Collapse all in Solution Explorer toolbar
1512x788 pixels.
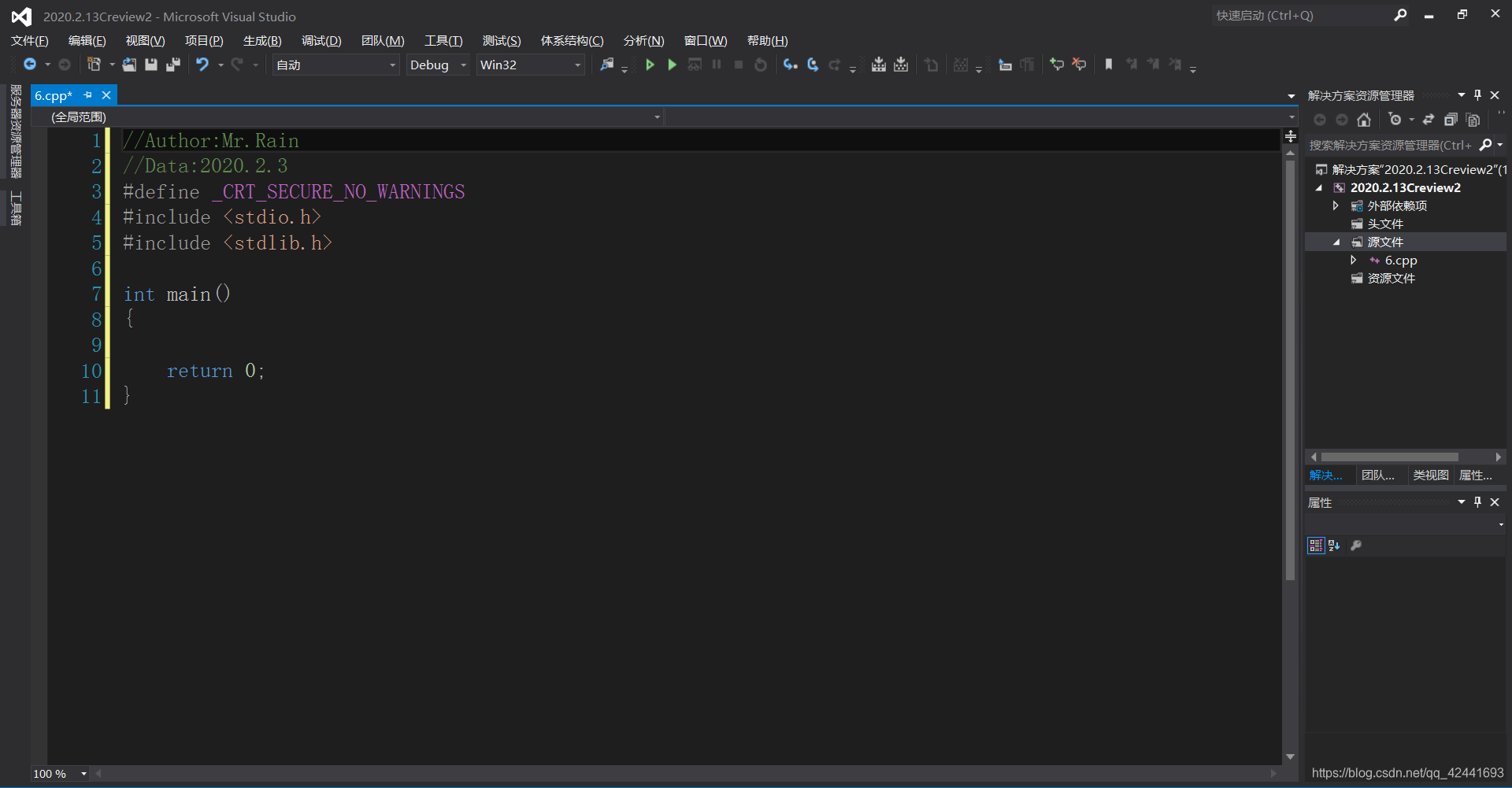coord(1451,120)
